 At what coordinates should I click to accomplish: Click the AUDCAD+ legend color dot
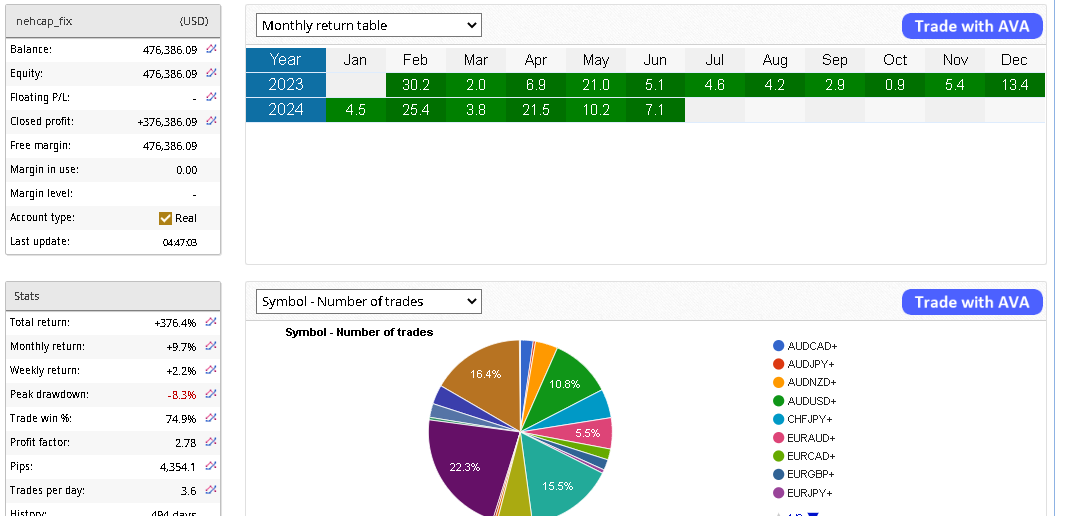[x=778, y=346]
